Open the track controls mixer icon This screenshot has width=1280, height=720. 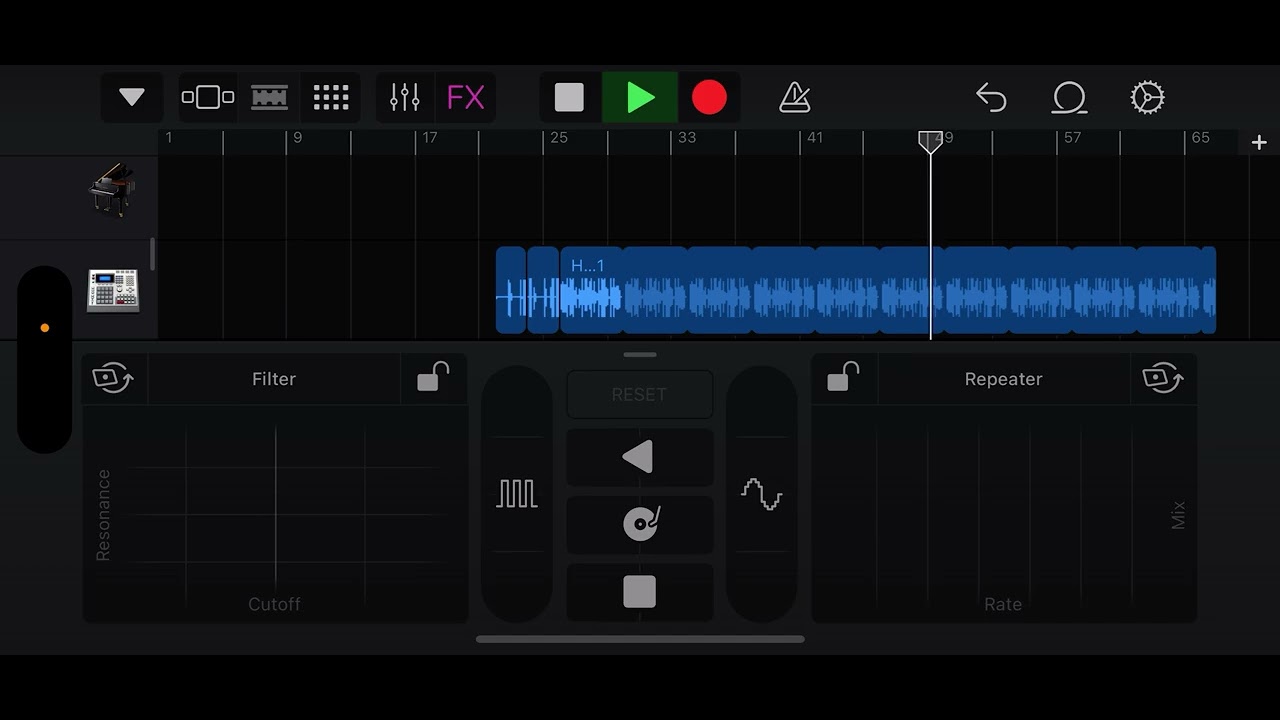[x=405, y=97]
